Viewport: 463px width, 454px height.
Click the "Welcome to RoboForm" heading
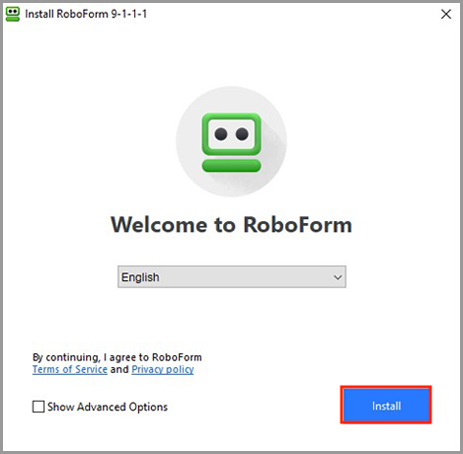(231, 224)
